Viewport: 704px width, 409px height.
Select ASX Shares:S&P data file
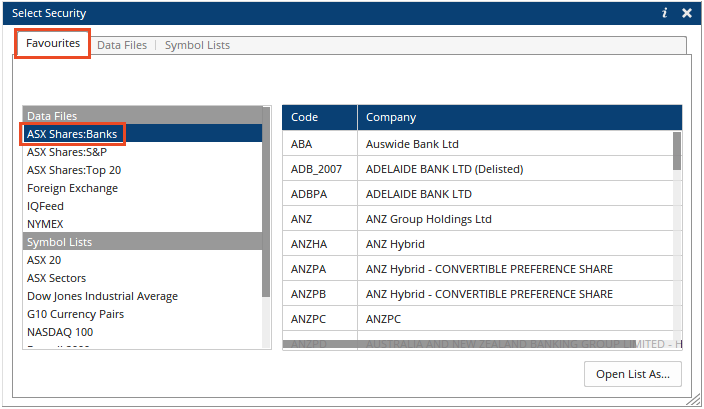[x=142, y=152]
